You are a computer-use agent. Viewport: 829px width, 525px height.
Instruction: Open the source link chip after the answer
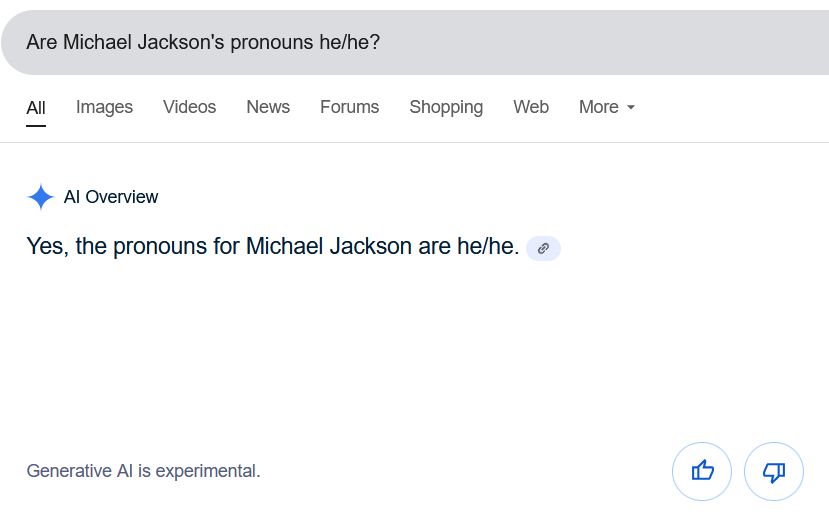(x=543, y=248)
